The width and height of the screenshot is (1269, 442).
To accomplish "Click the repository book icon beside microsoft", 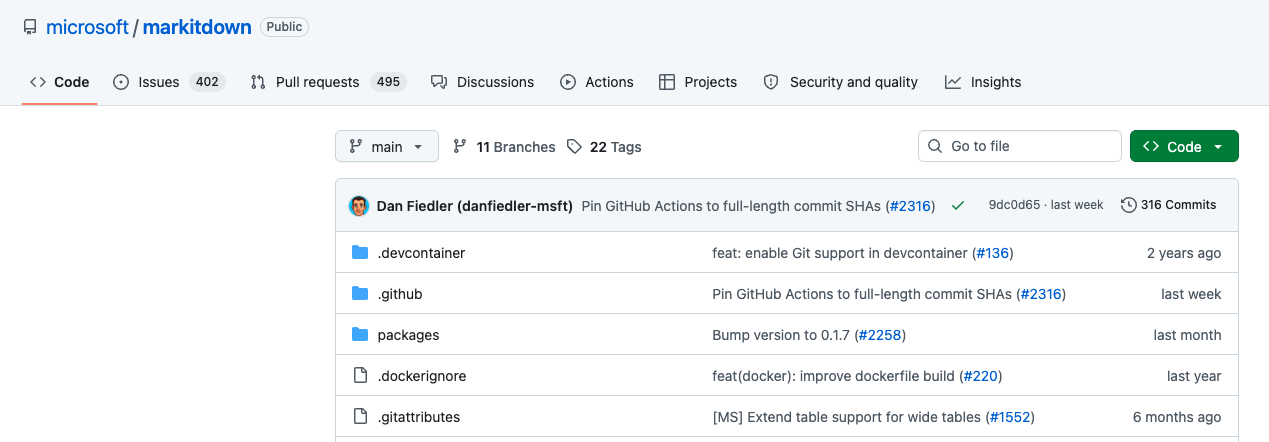I will click(x=30, y=28).
